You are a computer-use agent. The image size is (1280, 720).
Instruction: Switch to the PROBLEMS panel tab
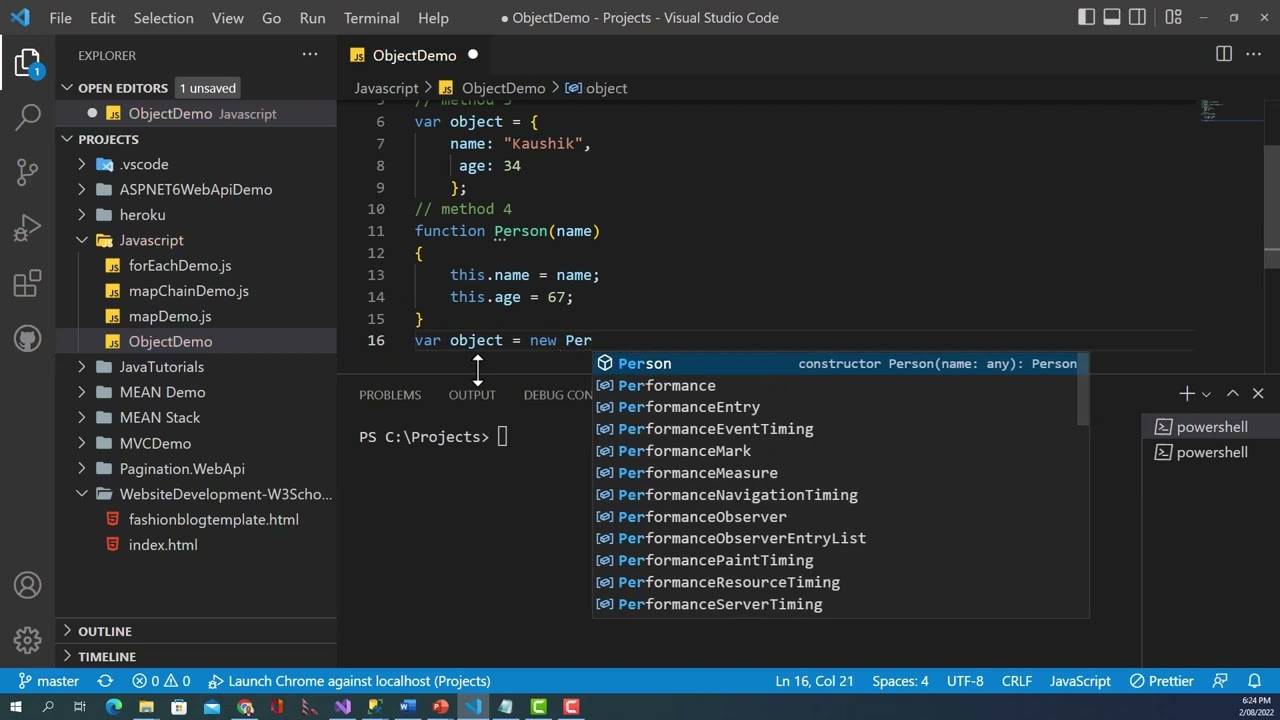[x=390, y=394]
